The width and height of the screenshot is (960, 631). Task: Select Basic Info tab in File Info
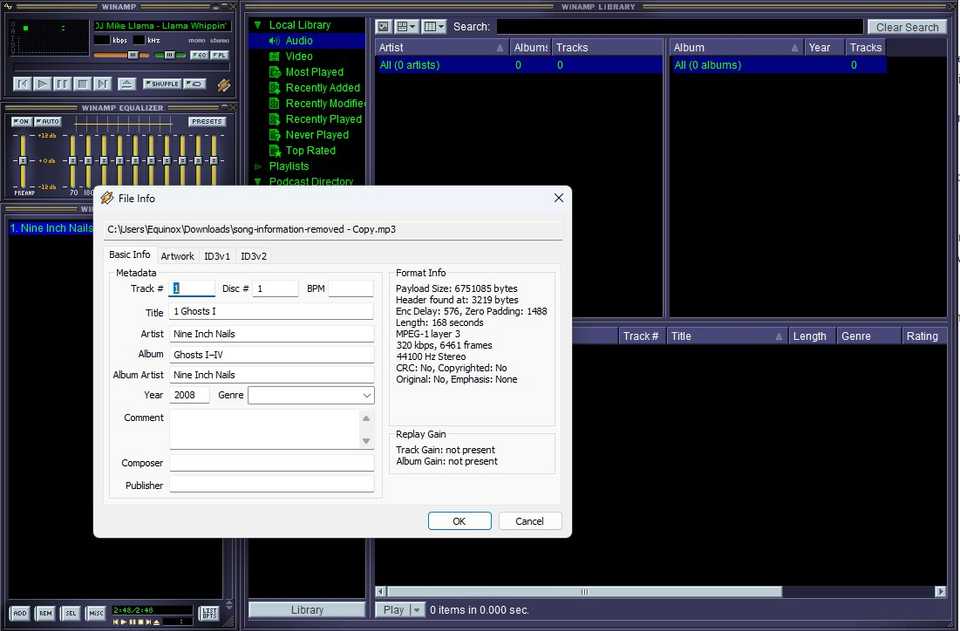[x=130, y=255]
